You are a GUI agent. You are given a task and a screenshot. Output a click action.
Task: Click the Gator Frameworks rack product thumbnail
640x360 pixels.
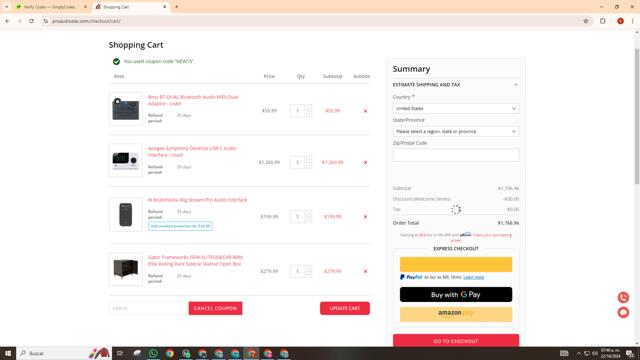[126, 269]
